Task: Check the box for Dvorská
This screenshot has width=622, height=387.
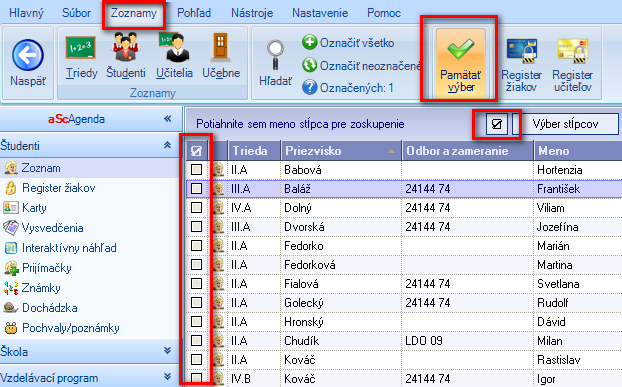Action: [196, 226]
